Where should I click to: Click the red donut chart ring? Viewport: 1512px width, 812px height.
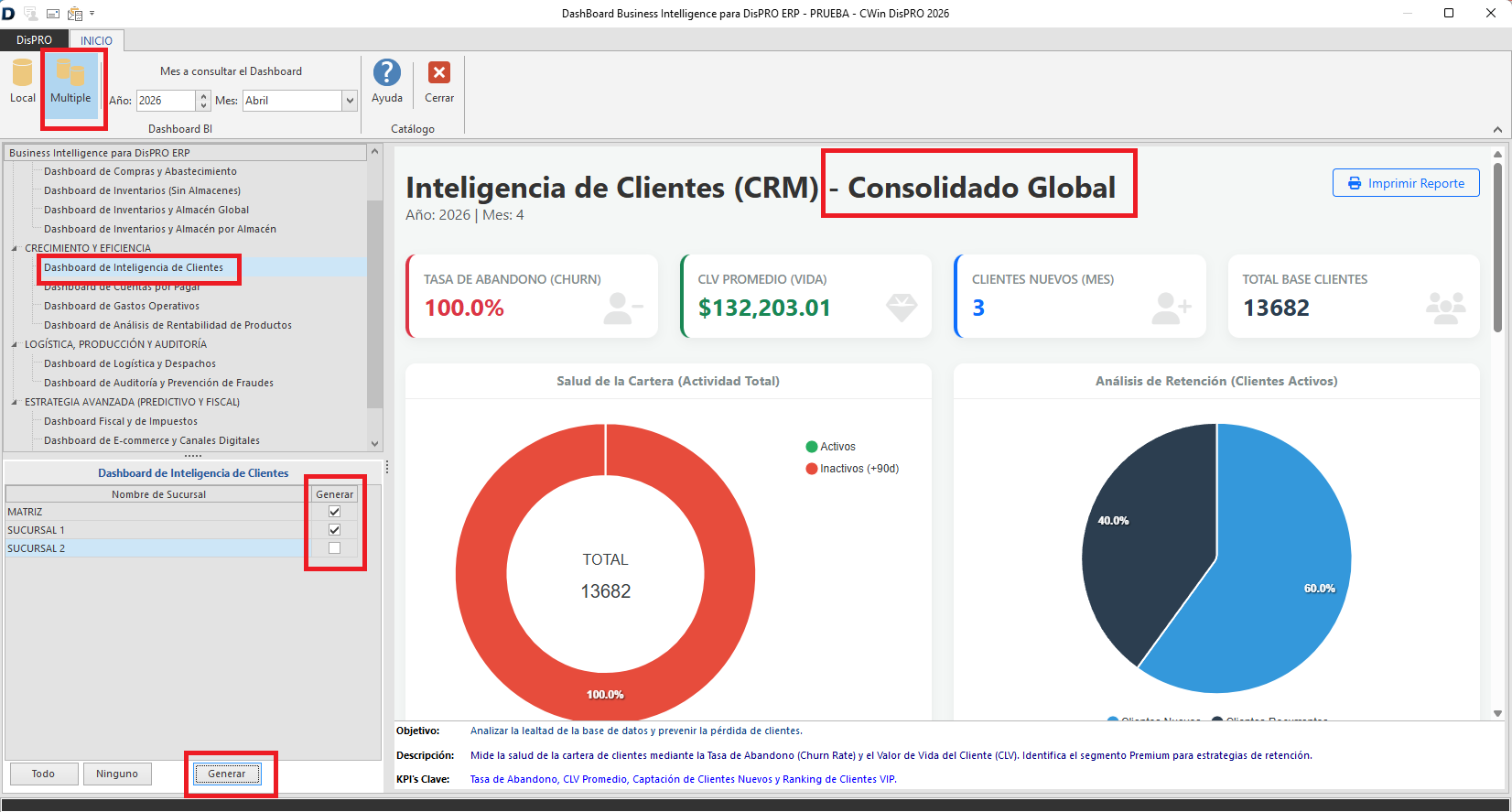click(x=481, y=572)
